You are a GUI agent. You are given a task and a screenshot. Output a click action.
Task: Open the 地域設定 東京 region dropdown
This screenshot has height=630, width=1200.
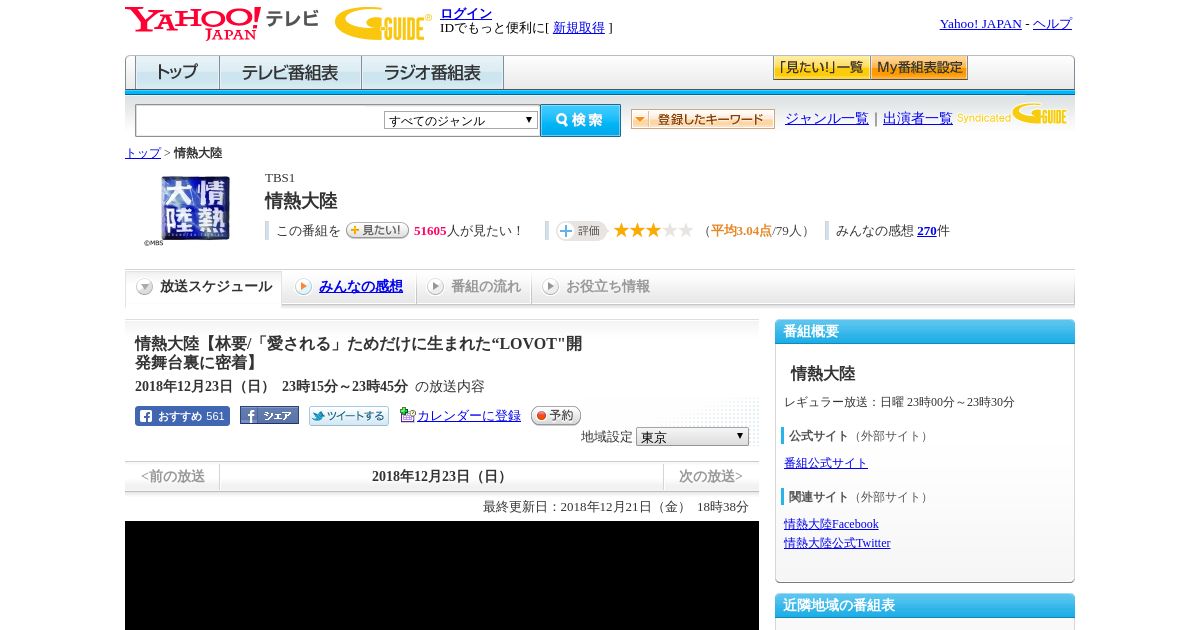coord(692,437)
